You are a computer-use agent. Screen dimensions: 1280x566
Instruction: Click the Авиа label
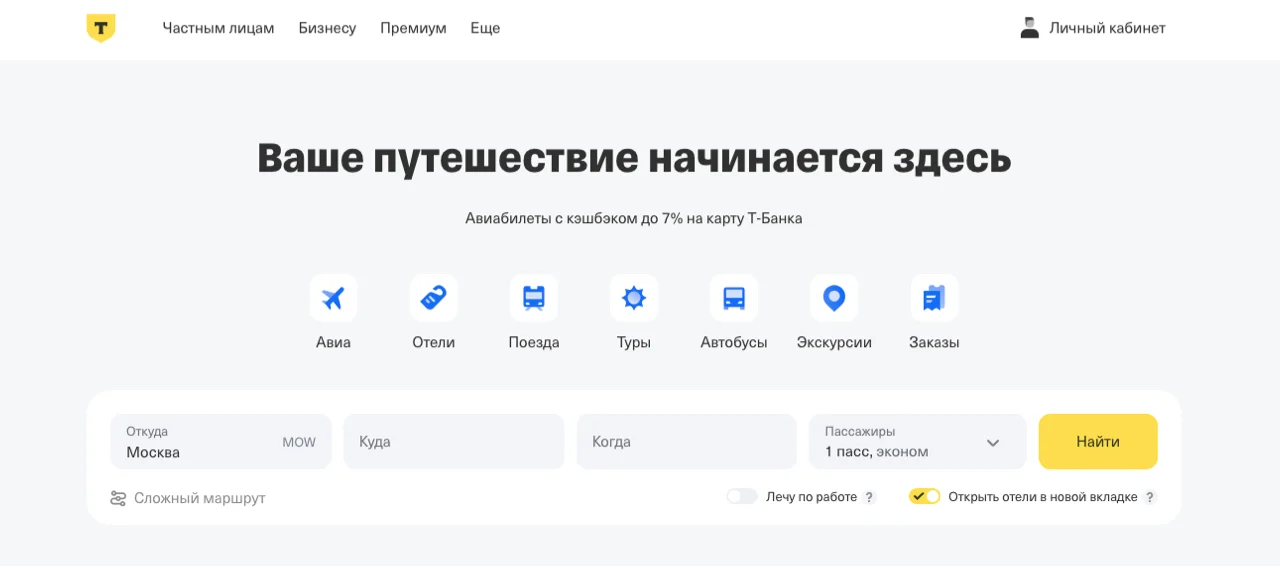[333, 342]
